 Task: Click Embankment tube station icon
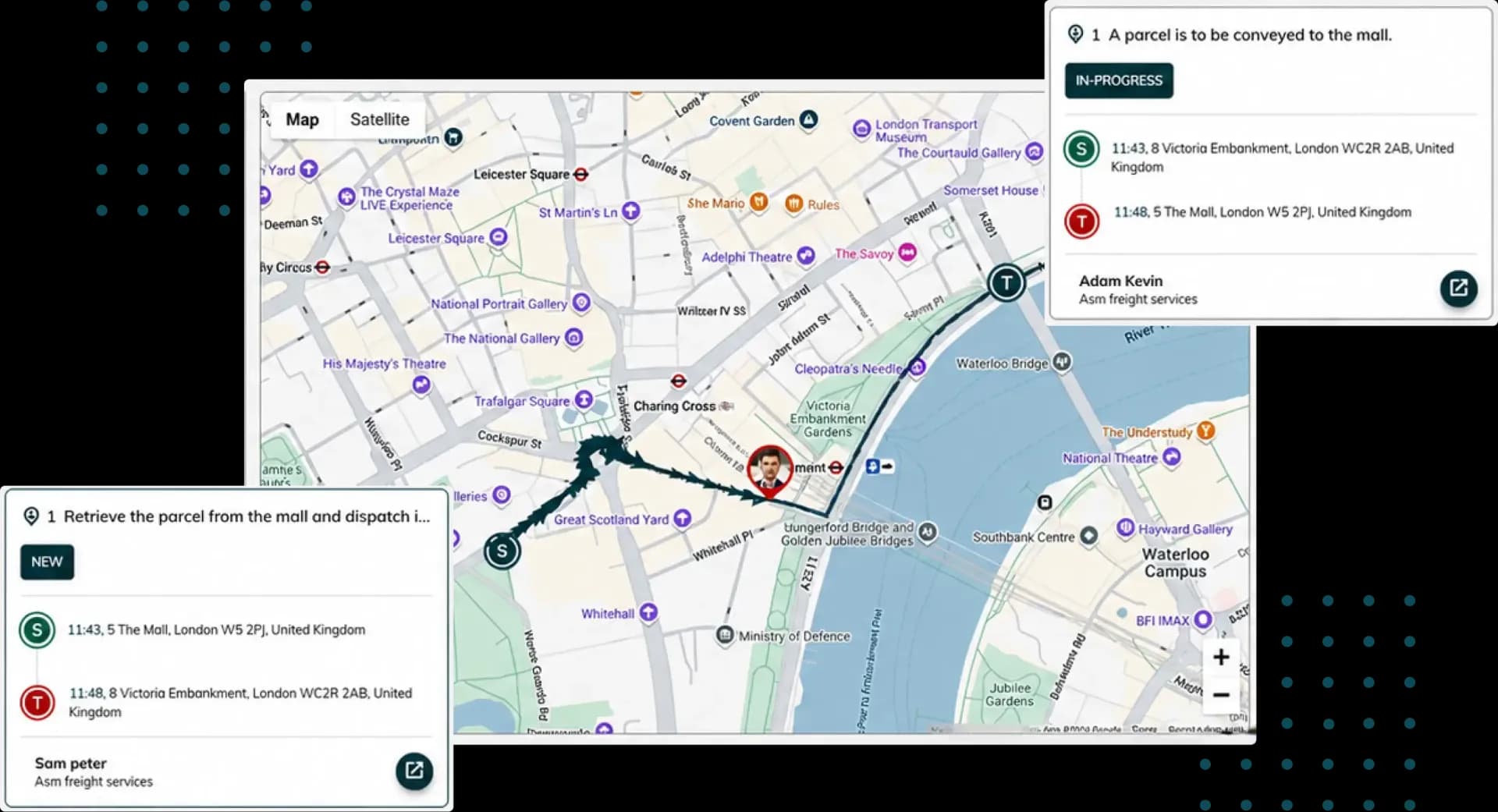[836, 467]
